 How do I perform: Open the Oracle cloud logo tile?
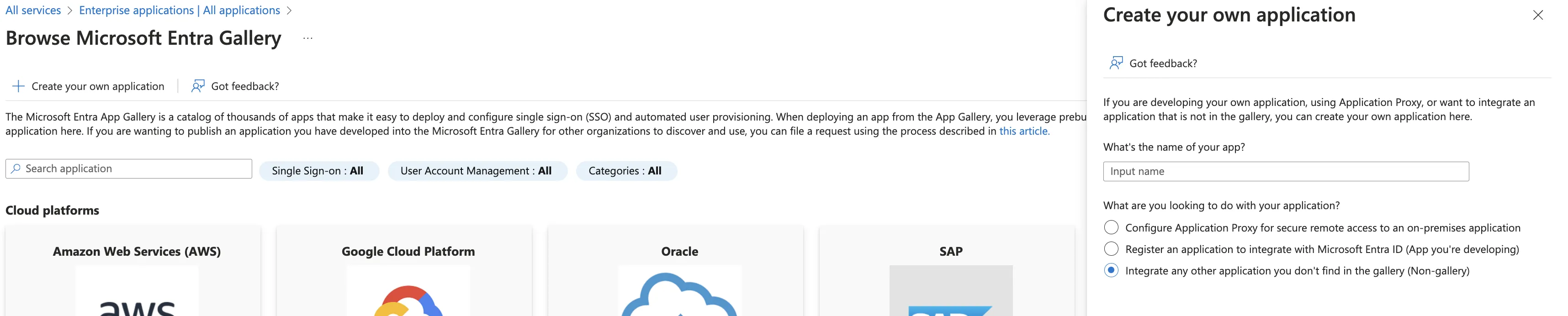coord(680,291)
